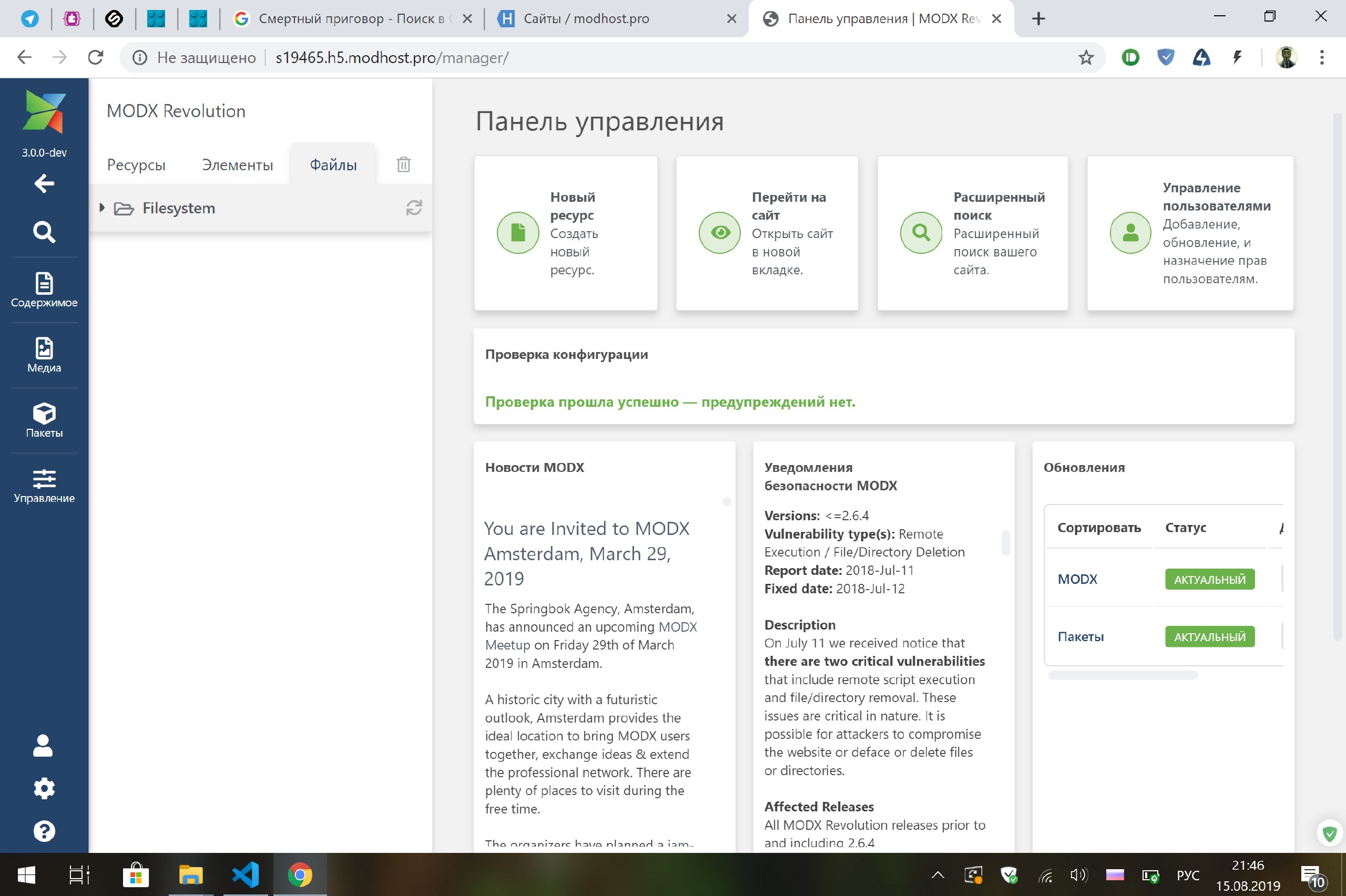Click the Управление пользователями person icon
Screen dimensions: 1346x896
[x=1130, y=233]
